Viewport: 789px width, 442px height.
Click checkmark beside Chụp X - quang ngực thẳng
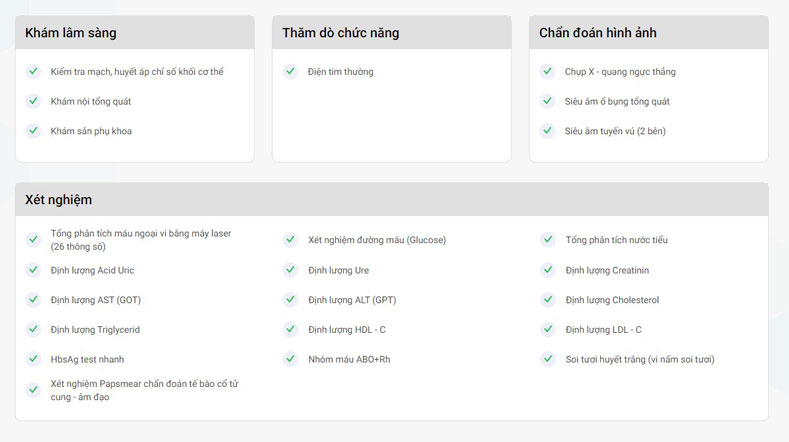click(547, 71)
